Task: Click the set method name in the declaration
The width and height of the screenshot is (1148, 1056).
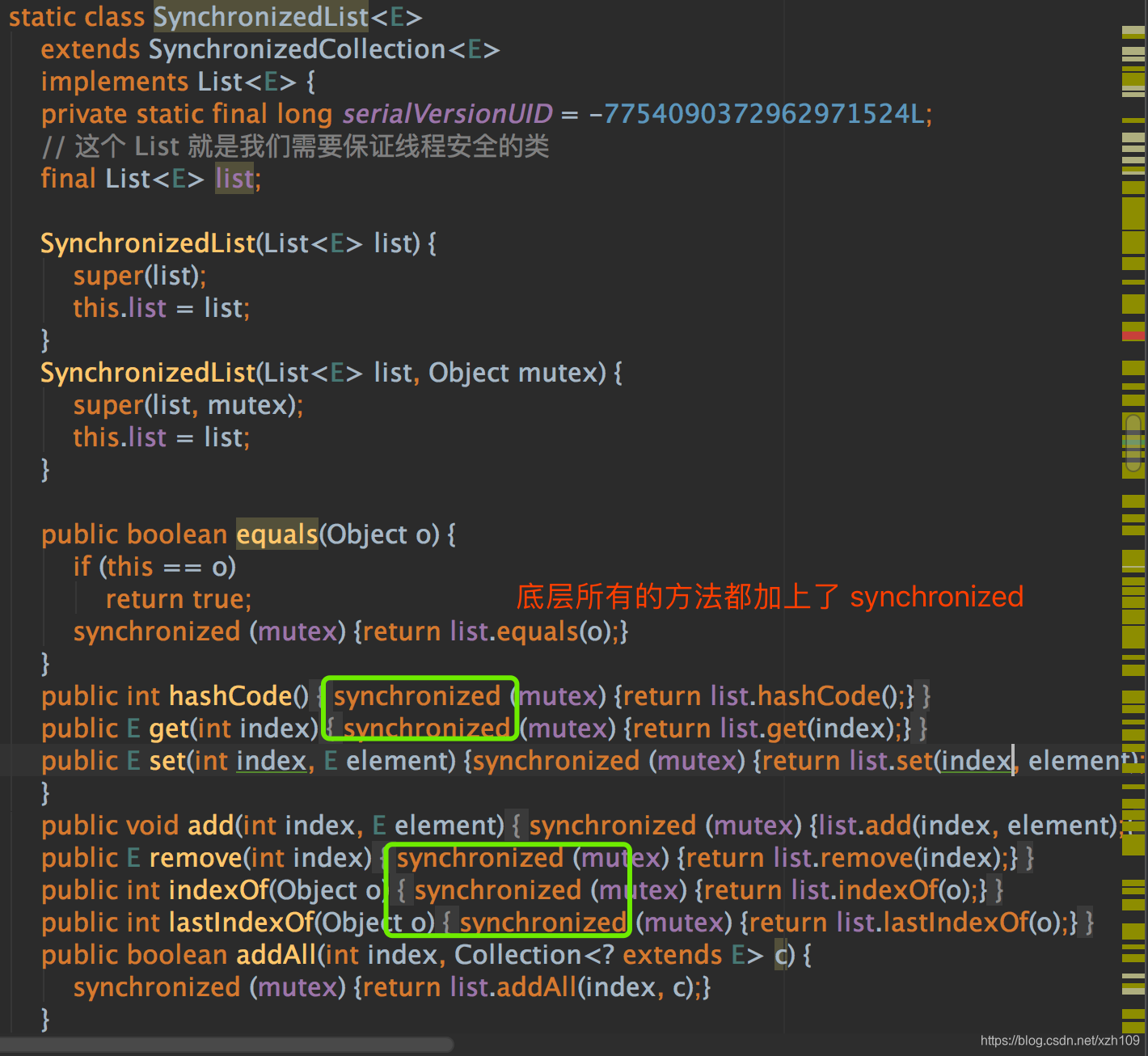Action: point(168,761)
